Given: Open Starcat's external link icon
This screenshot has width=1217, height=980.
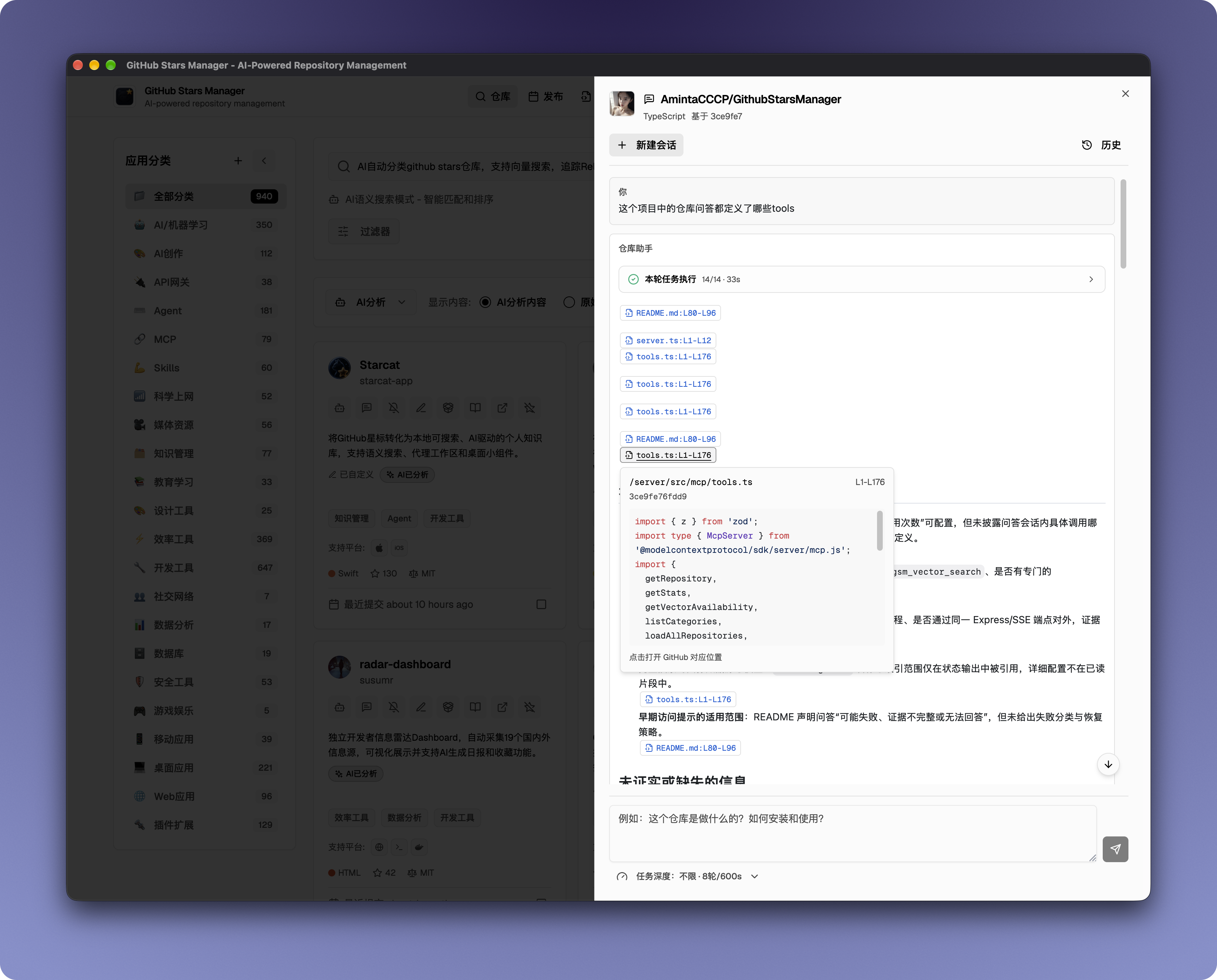Looking at the screenshot, I should coord(502,407).
